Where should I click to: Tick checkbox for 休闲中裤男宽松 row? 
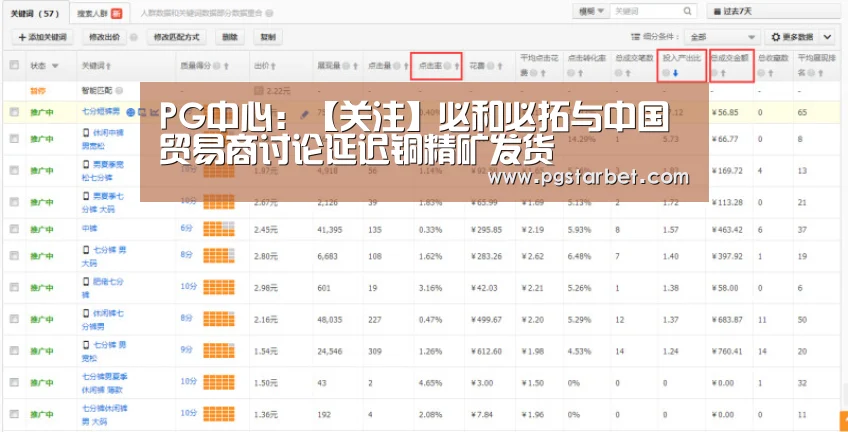coord(14,139)
